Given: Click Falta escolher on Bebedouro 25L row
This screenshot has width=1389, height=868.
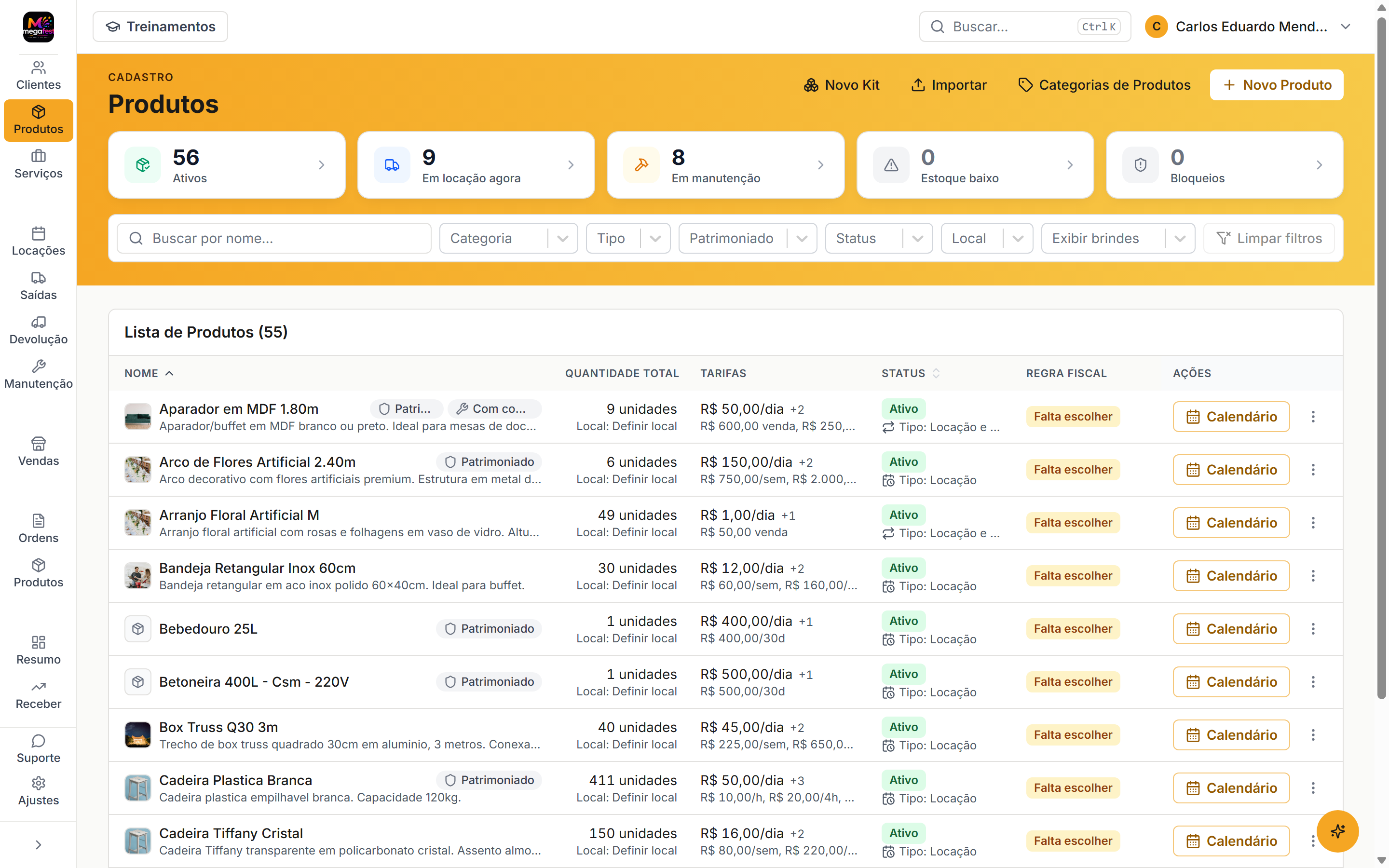Looking at the screenshot, I should pyautogui.click(x=1073, y=629).
